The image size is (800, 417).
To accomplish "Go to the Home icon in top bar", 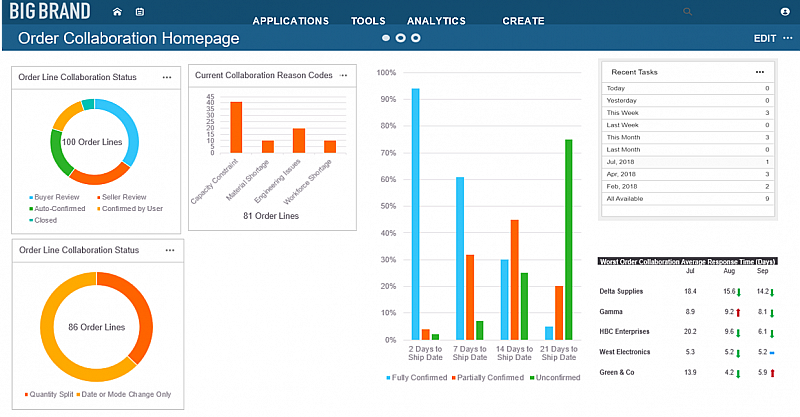I will click(x=118, y=12).
